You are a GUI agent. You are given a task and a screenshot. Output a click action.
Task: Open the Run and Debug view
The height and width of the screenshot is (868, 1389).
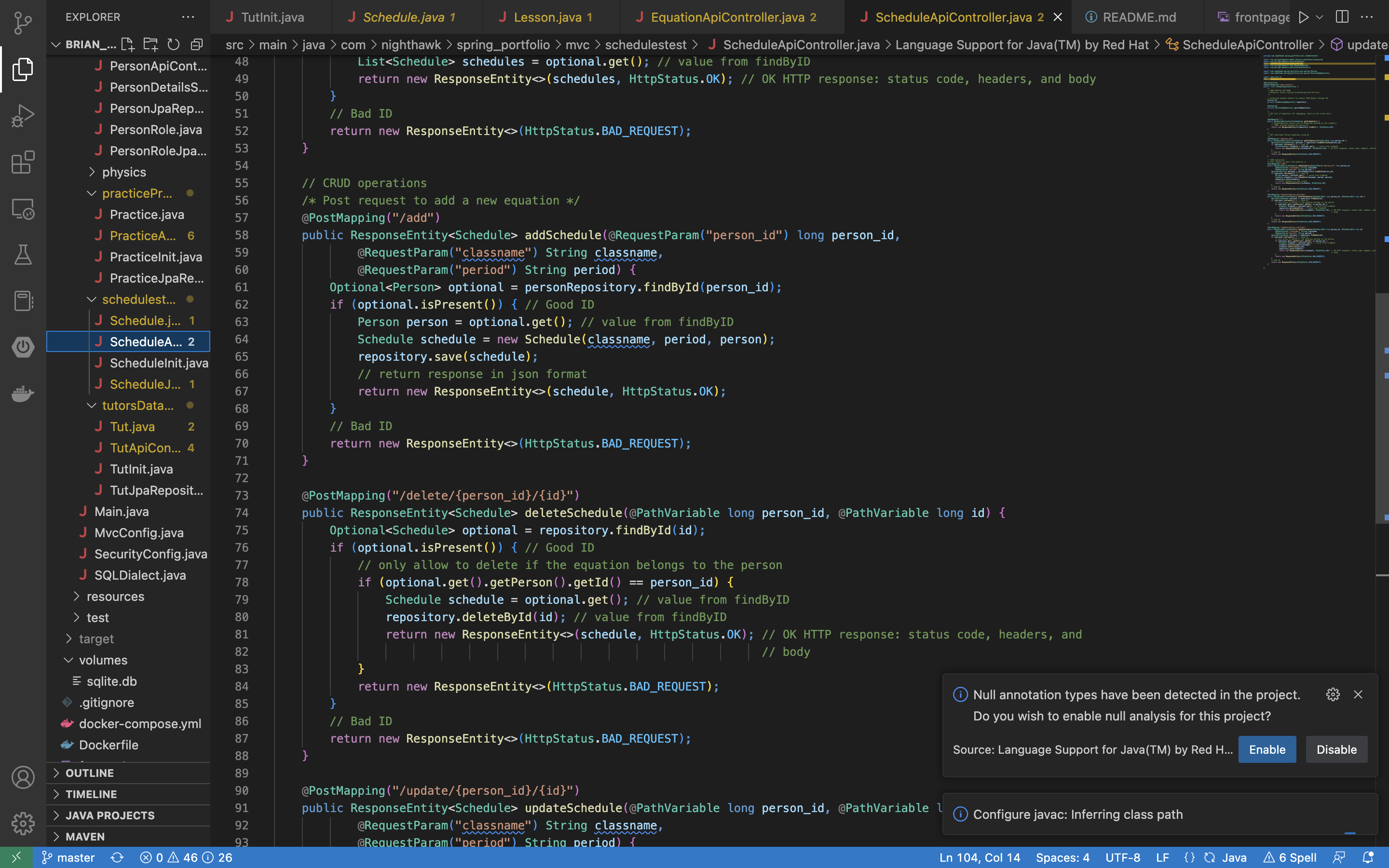[x=23, y=115]
